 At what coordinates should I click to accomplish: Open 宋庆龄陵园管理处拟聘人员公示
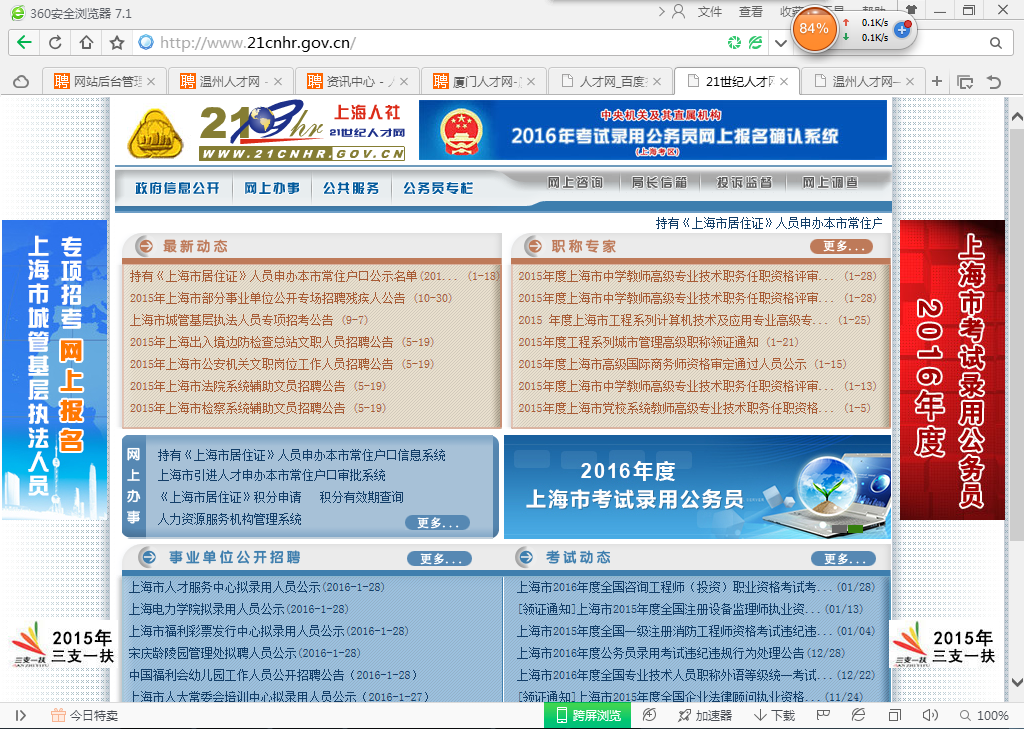212,653
